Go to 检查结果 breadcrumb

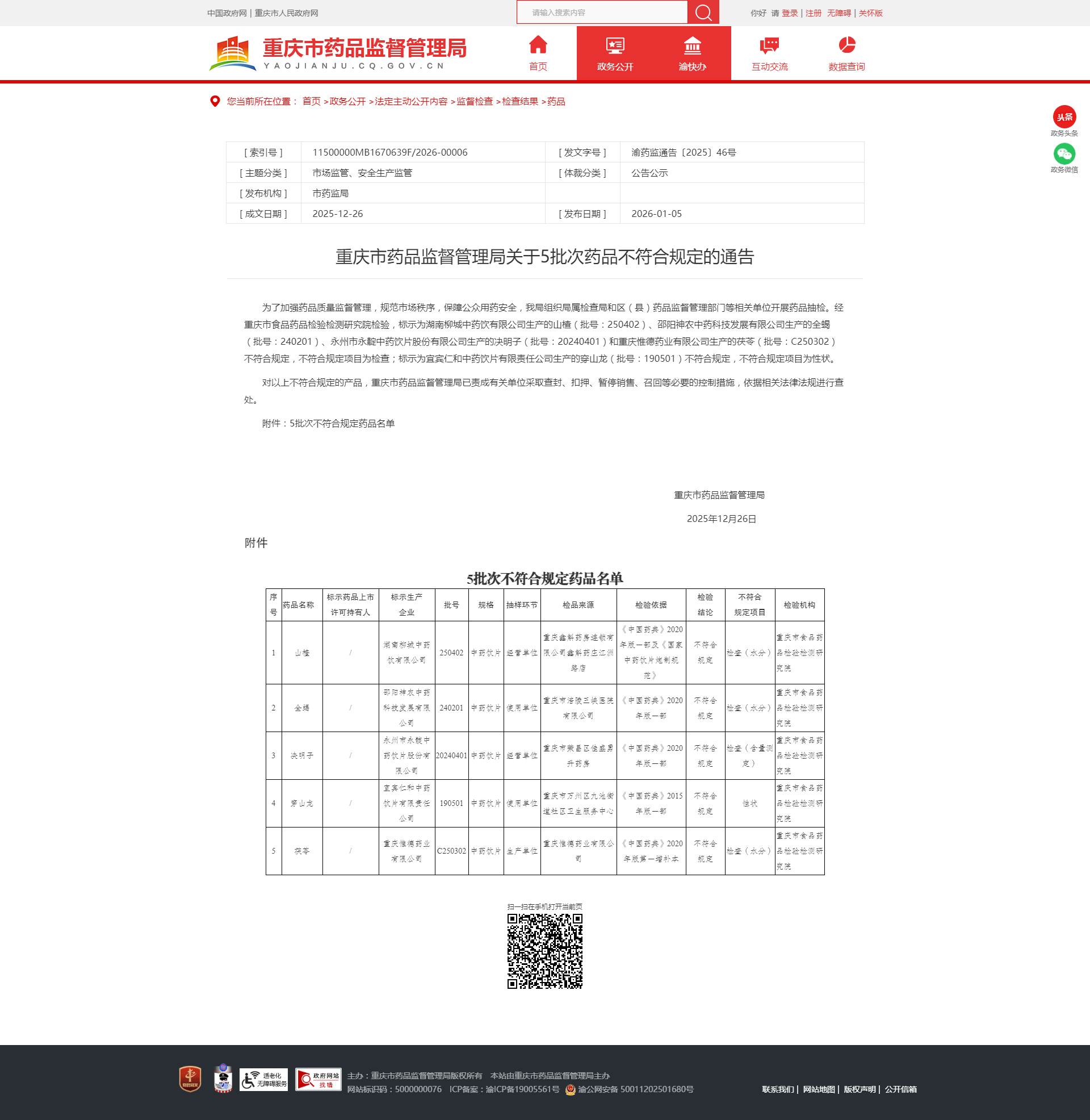coord(520,101)
